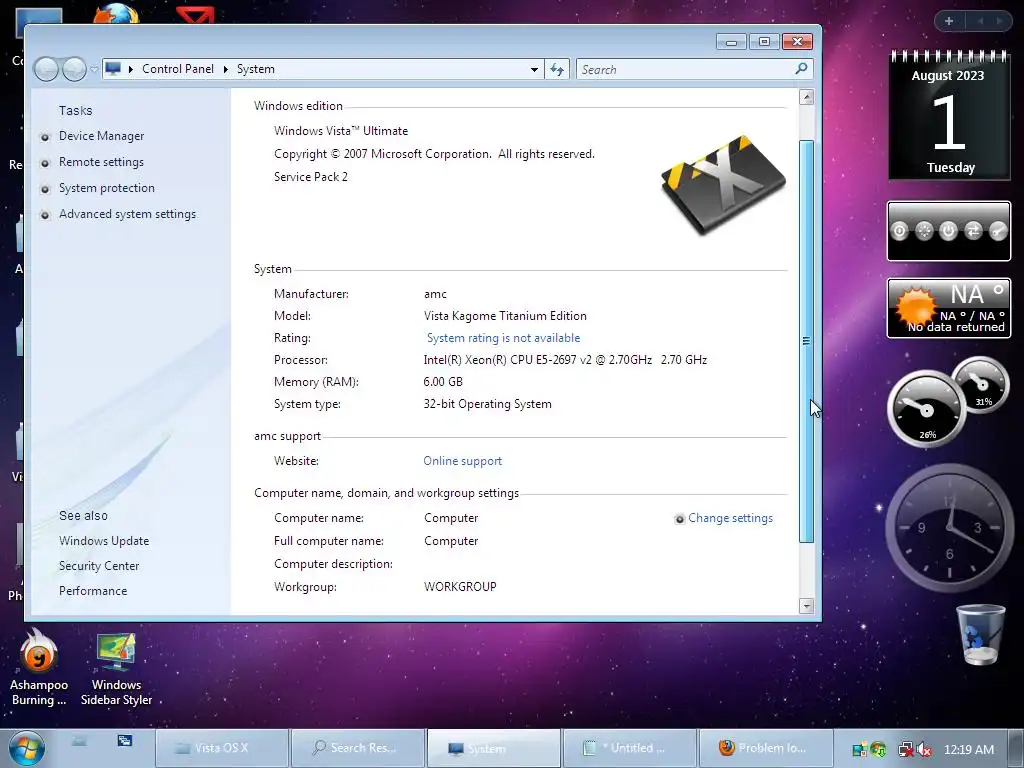Switch to Vista OS X taskbar button
This screenshot has height=768, width=1024.
222,748
